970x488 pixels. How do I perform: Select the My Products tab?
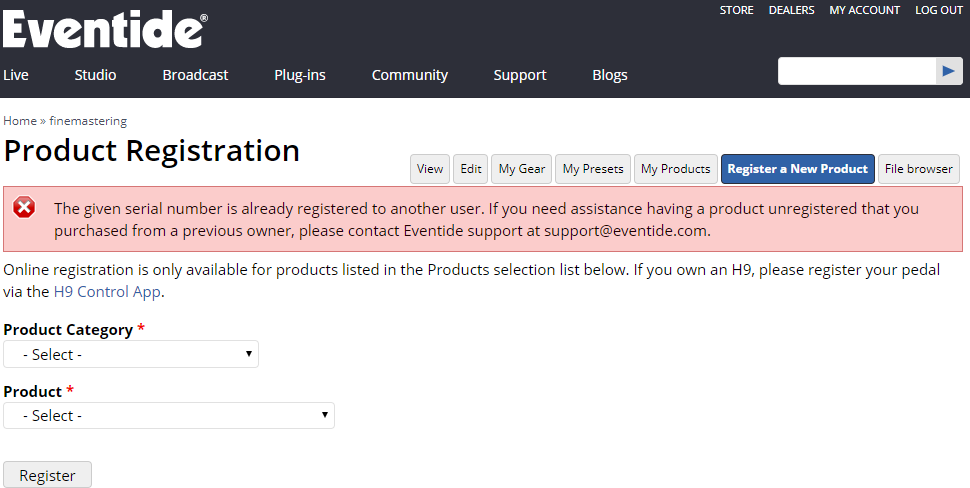click(675, 169)
